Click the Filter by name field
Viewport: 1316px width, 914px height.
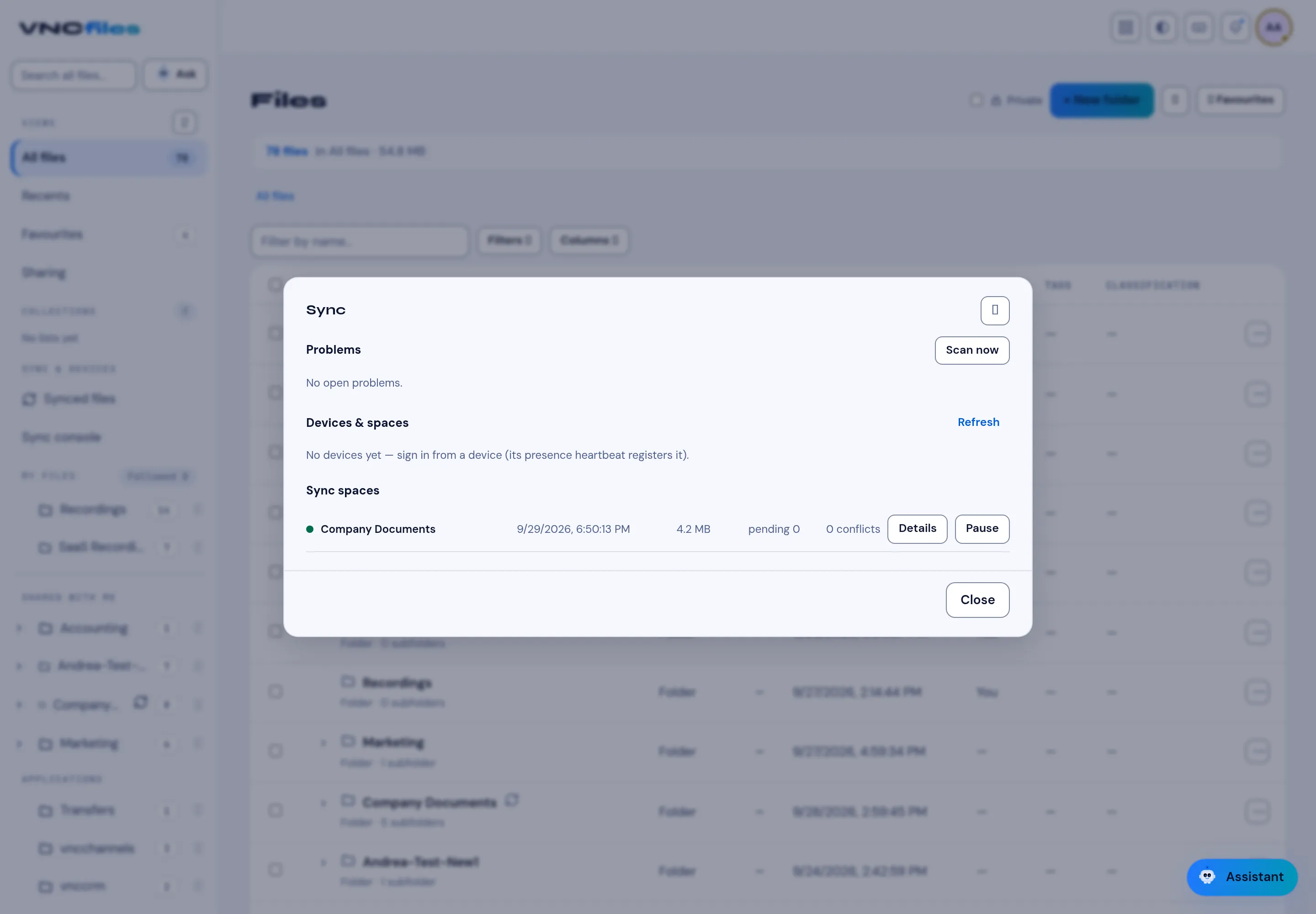(x=359, y=241)
